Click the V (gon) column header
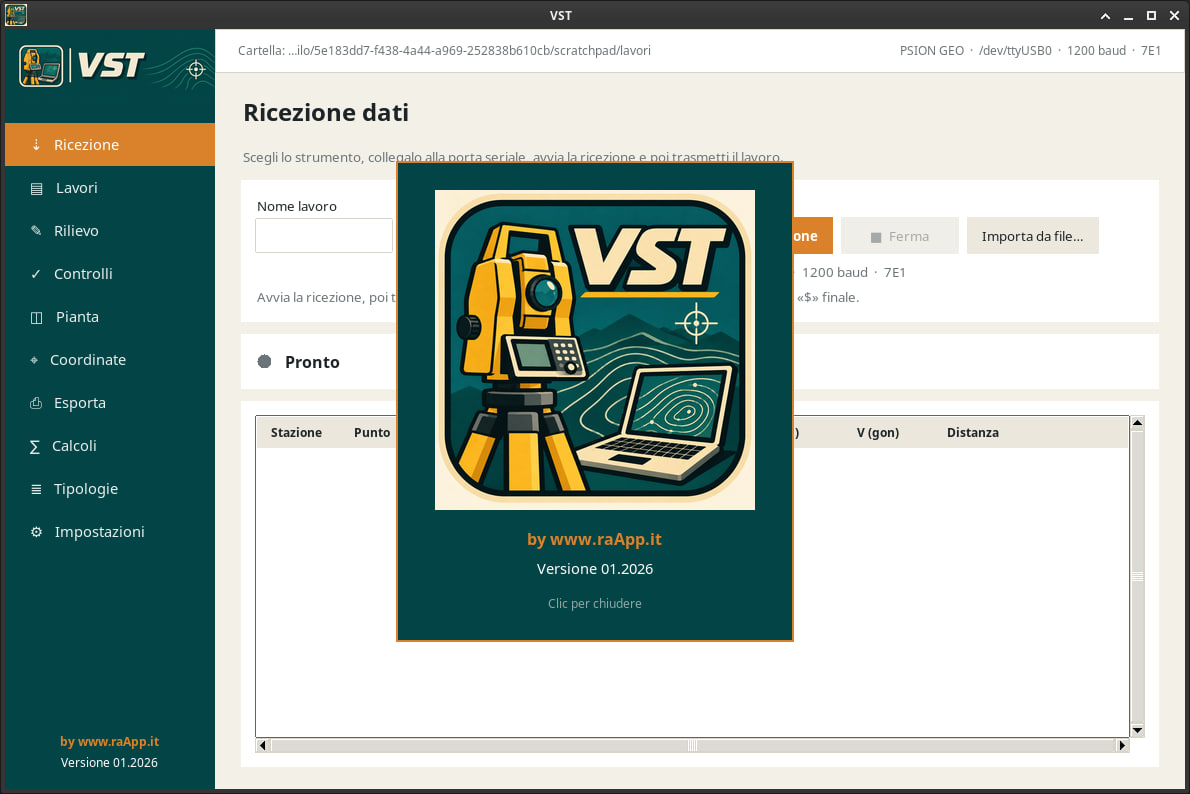 point(878,433)
